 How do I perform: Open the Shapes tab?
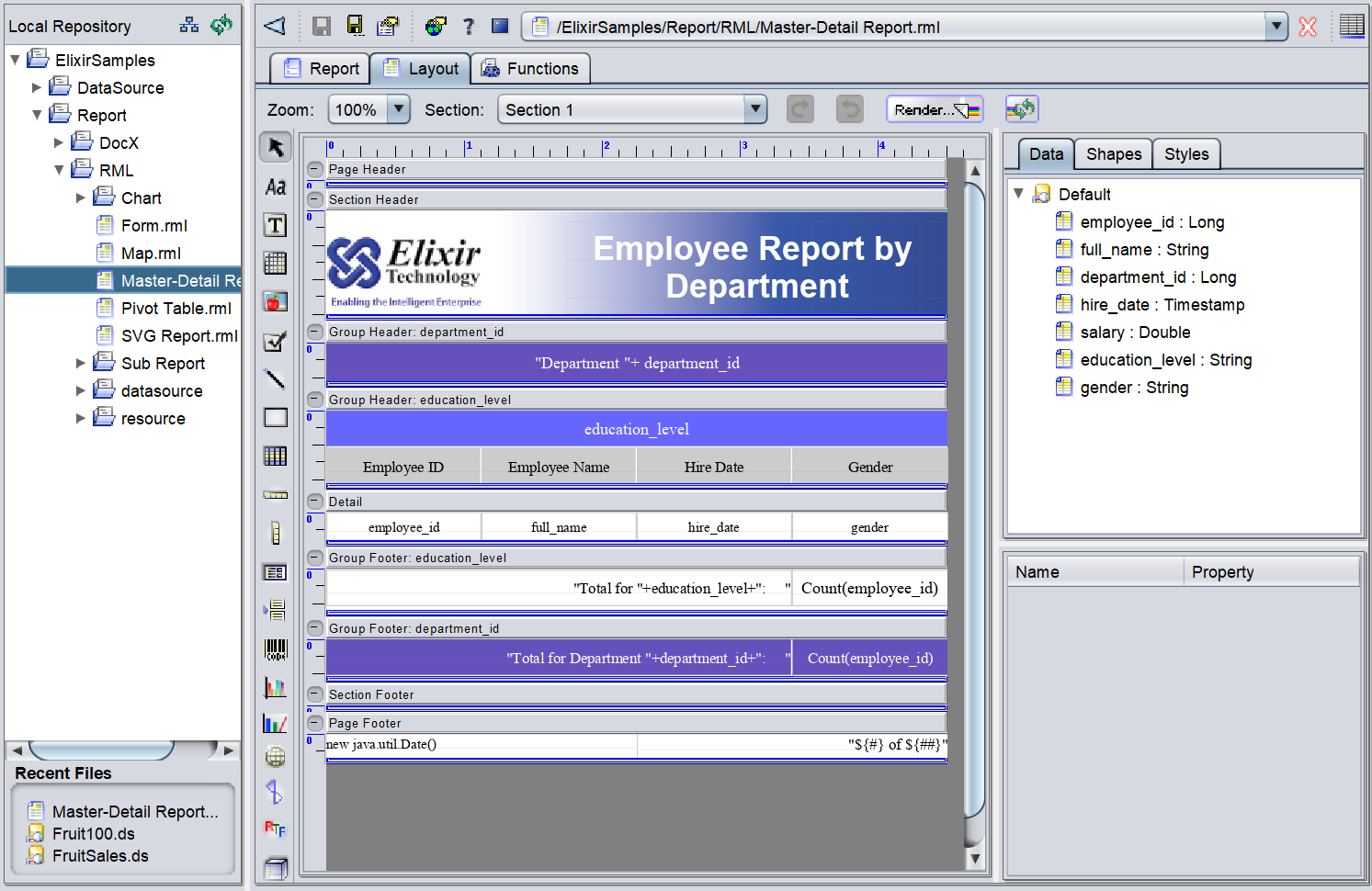(x=1113, y=154)
